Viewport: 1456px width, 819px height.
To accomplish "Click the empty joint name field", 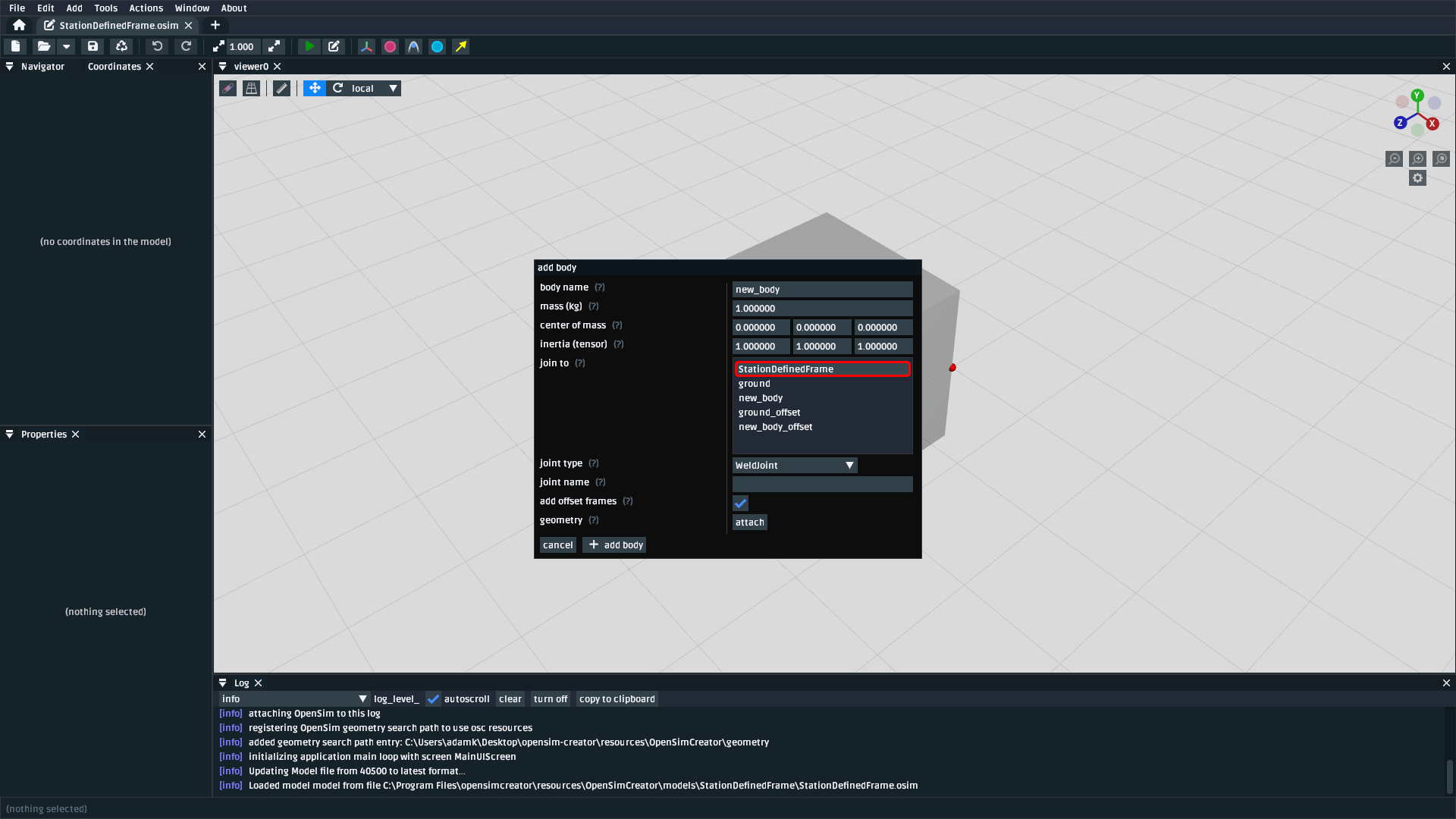I will [822, 485].
